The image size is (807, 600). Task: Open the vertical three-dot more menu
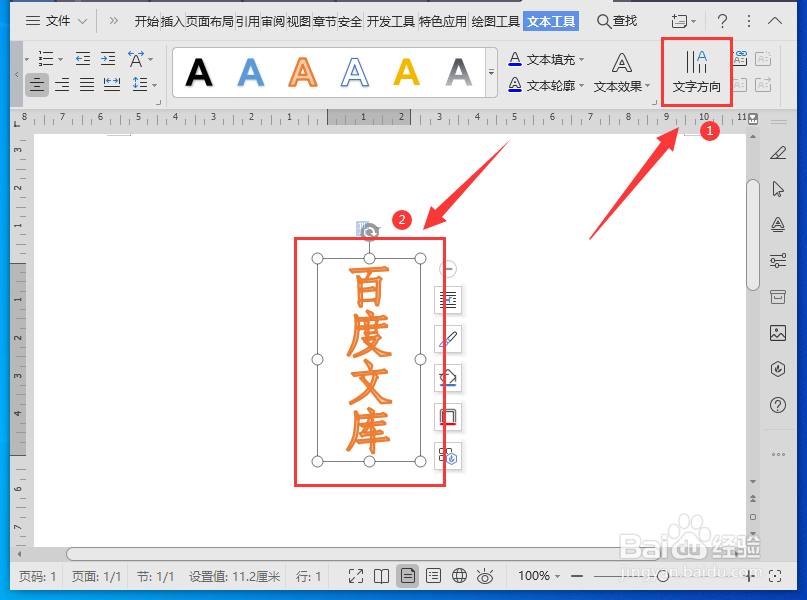tap(748, 21)
